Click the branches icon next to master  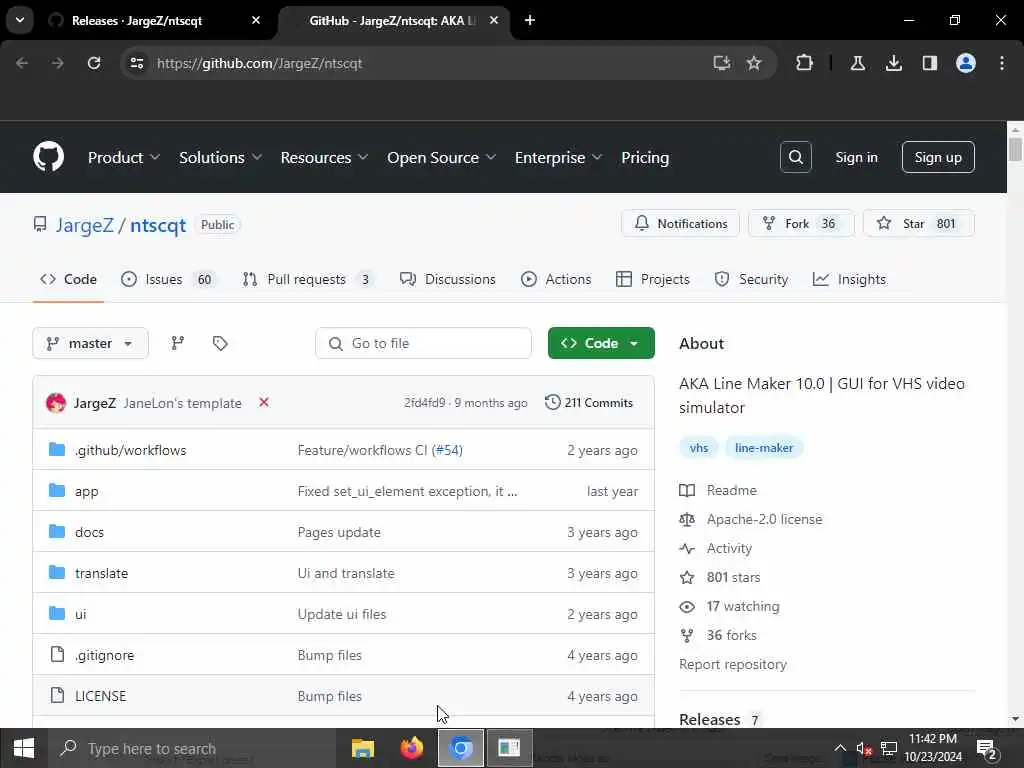tap(178, 343)
